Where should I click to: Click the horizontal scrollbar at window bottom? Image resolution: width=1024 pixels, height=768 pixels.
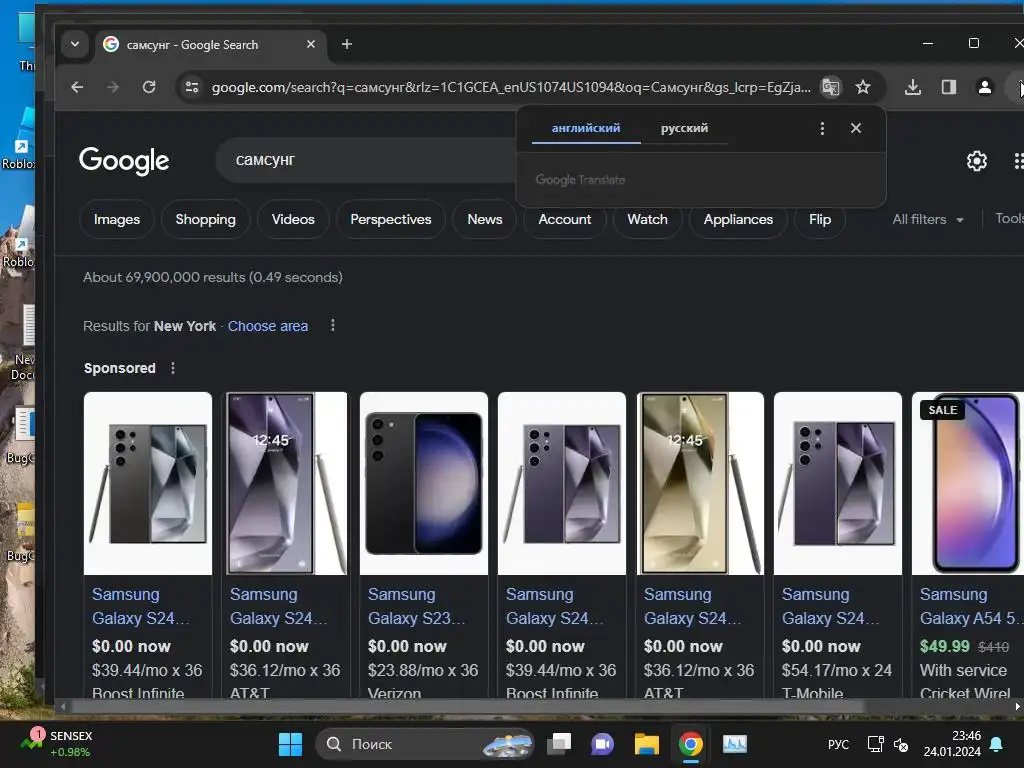click(468, 707)
